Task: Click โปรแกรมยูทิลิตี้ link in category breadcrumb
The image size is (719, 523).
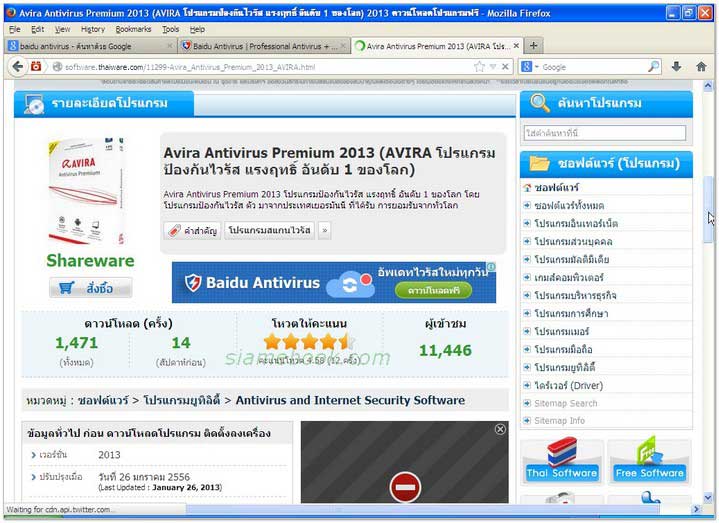Action: 182,400
